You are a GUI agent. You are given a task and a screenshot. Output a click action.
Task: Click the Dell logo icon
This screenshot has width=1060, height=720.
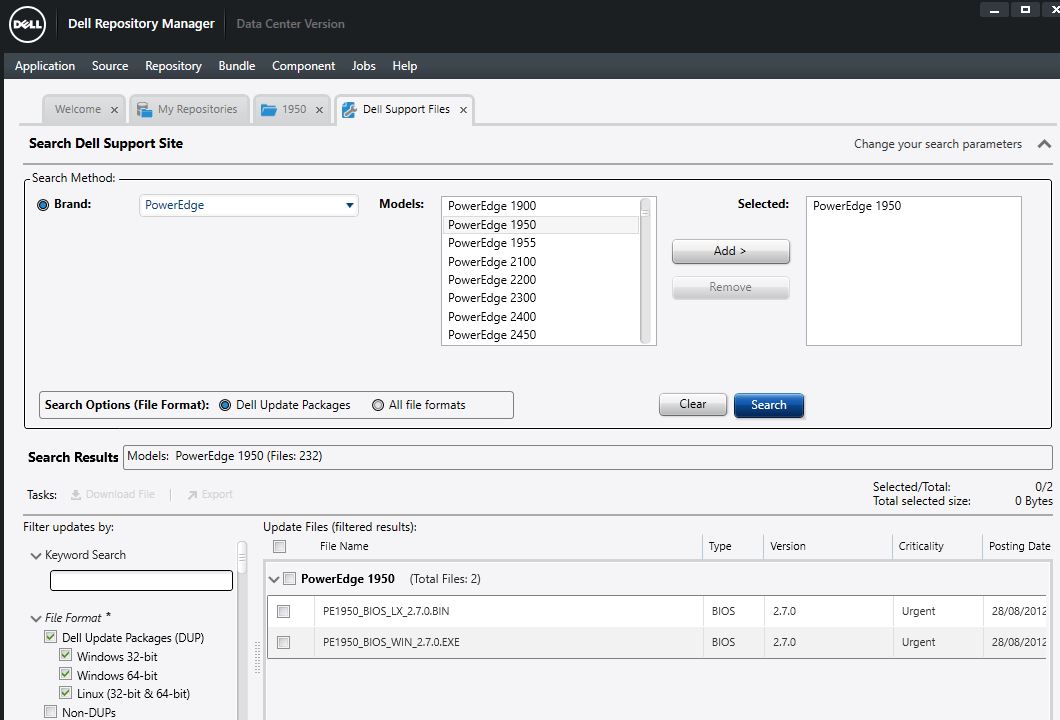pyautogui.click(x=27, y=24)
